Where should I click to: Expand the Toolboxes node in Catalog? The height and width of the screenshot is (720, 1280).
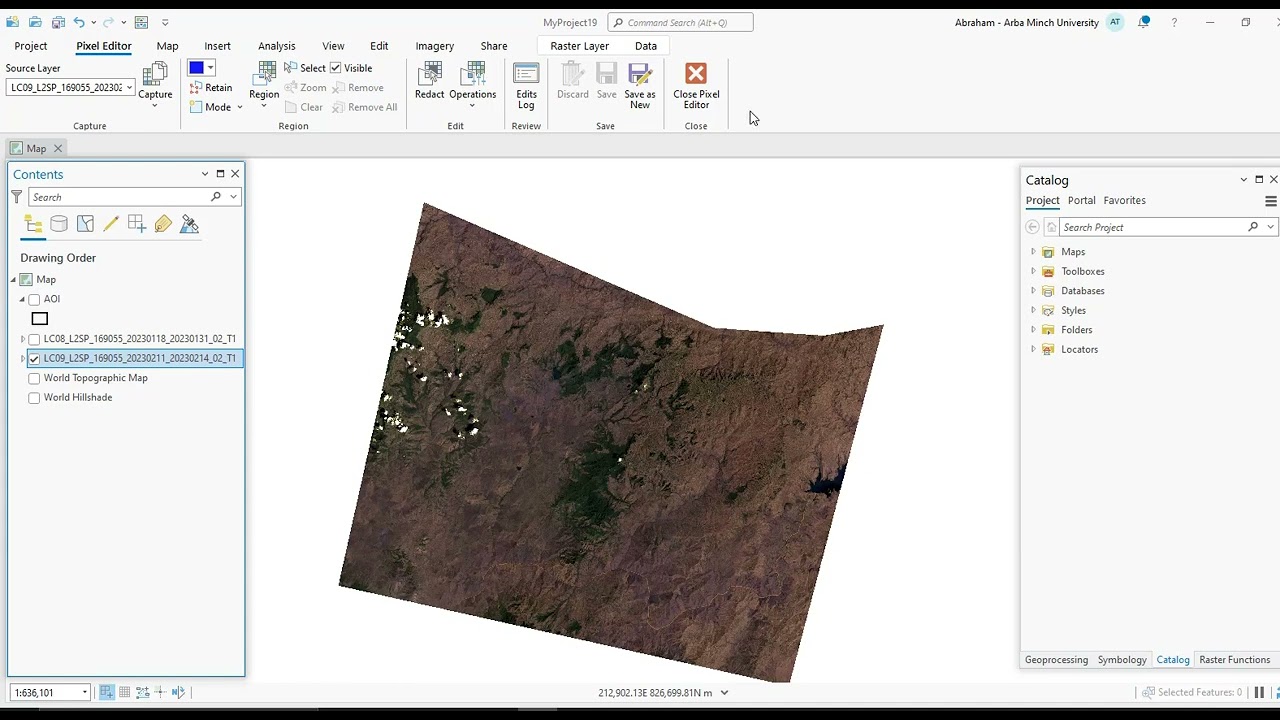tap(1033, 271)
